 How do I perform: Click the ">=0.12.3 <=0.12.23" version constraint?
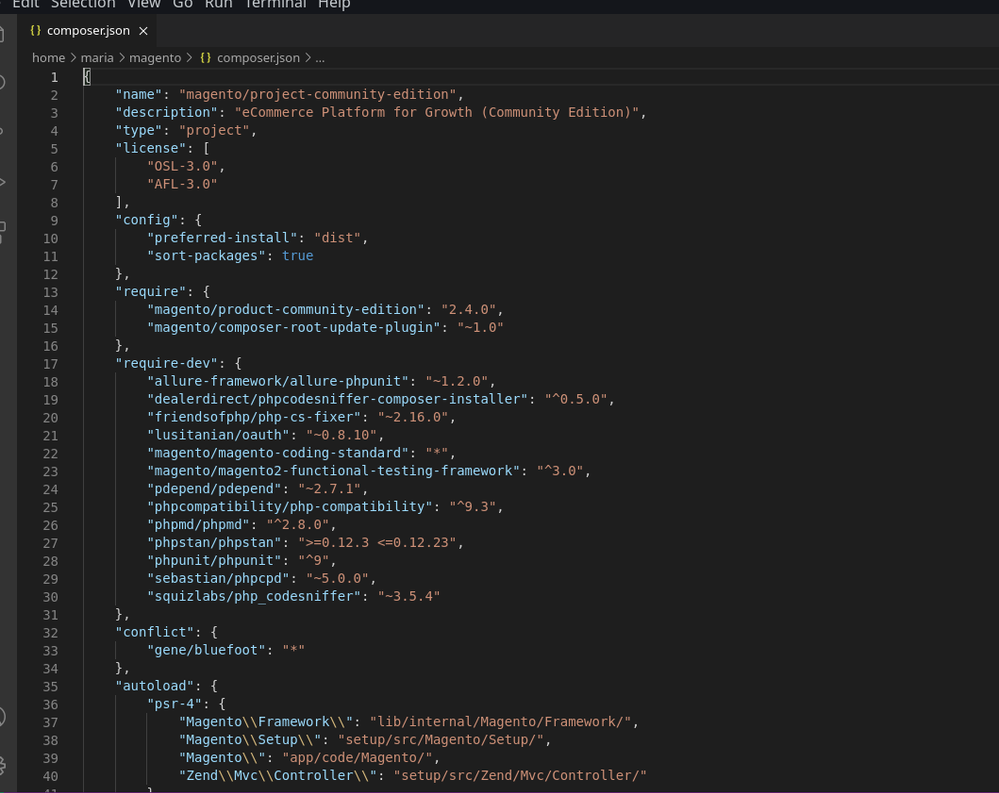click(377, 543)
